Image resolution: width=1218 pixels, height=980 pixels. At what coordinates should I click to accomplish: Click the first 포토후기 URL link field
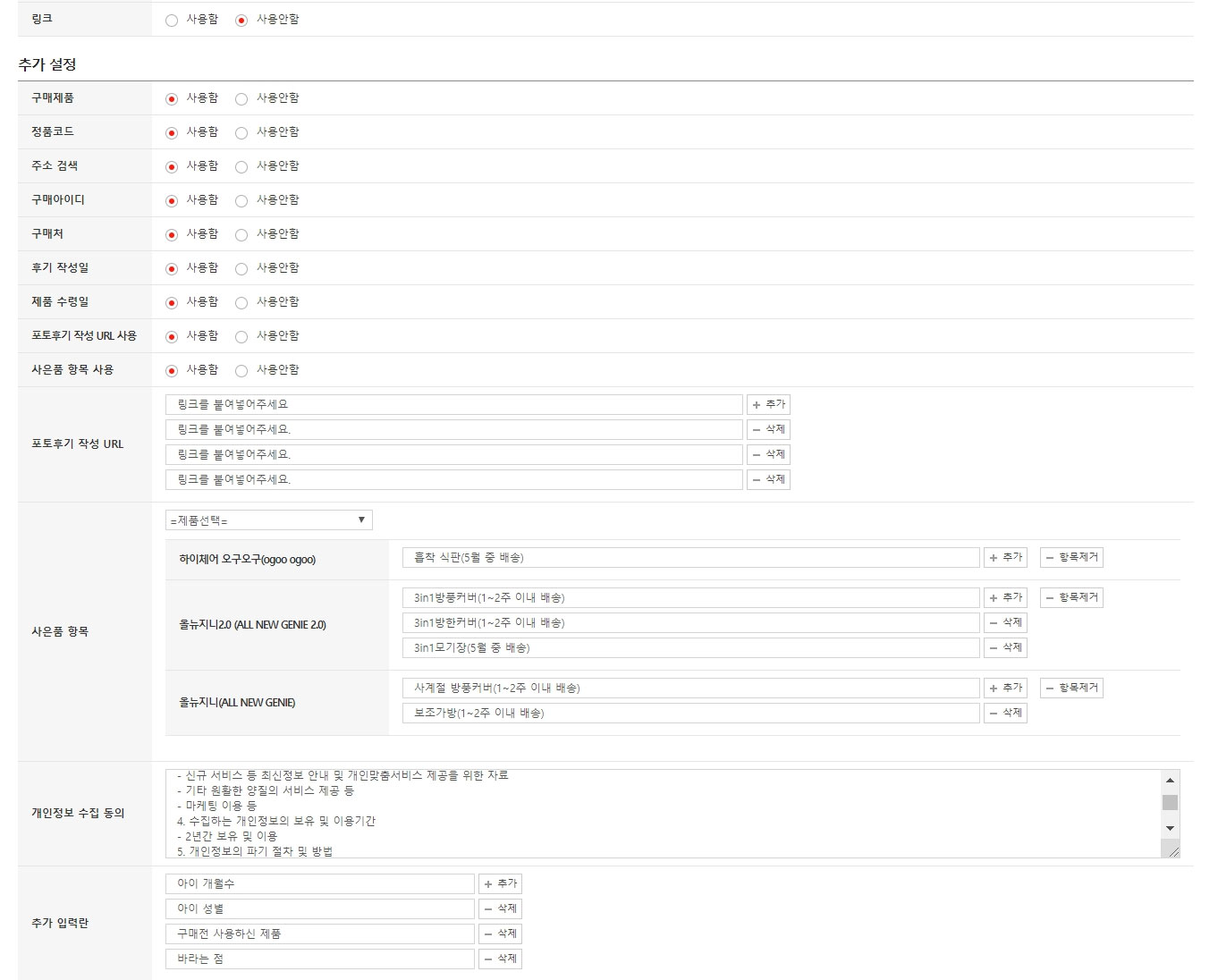click(x=454, y=404)
